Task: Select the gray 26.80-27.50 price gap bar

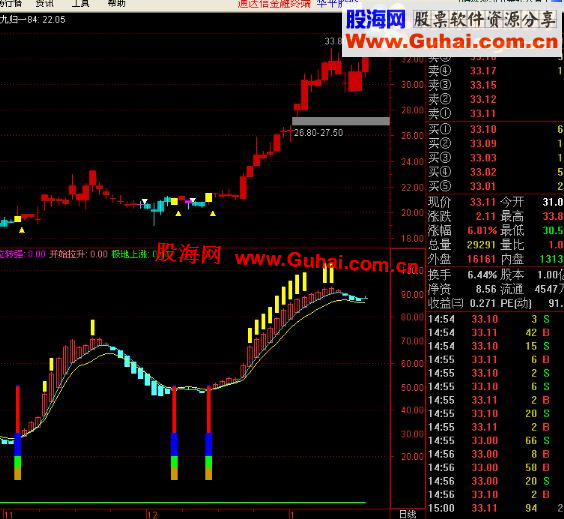Action: pos(341,121)
